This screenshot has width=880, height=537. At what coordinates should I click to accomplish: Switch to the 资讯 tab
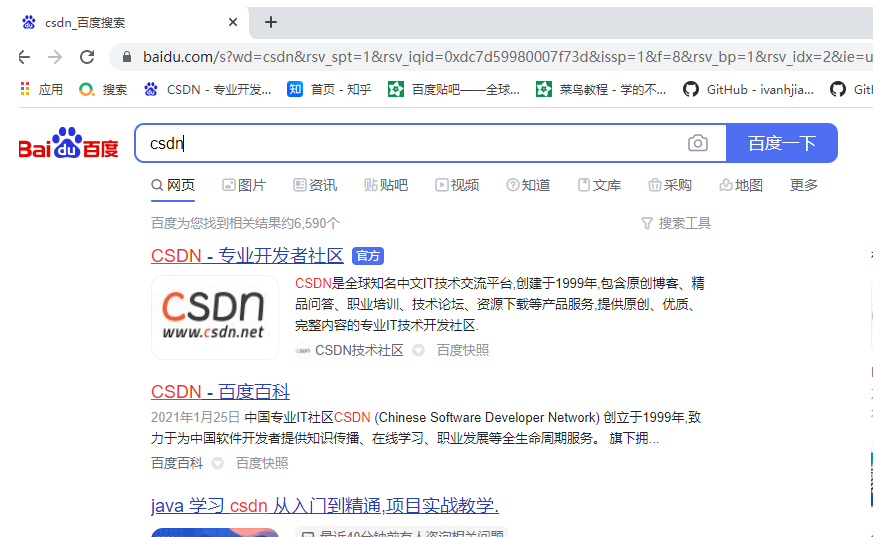(x=315, y=185)
